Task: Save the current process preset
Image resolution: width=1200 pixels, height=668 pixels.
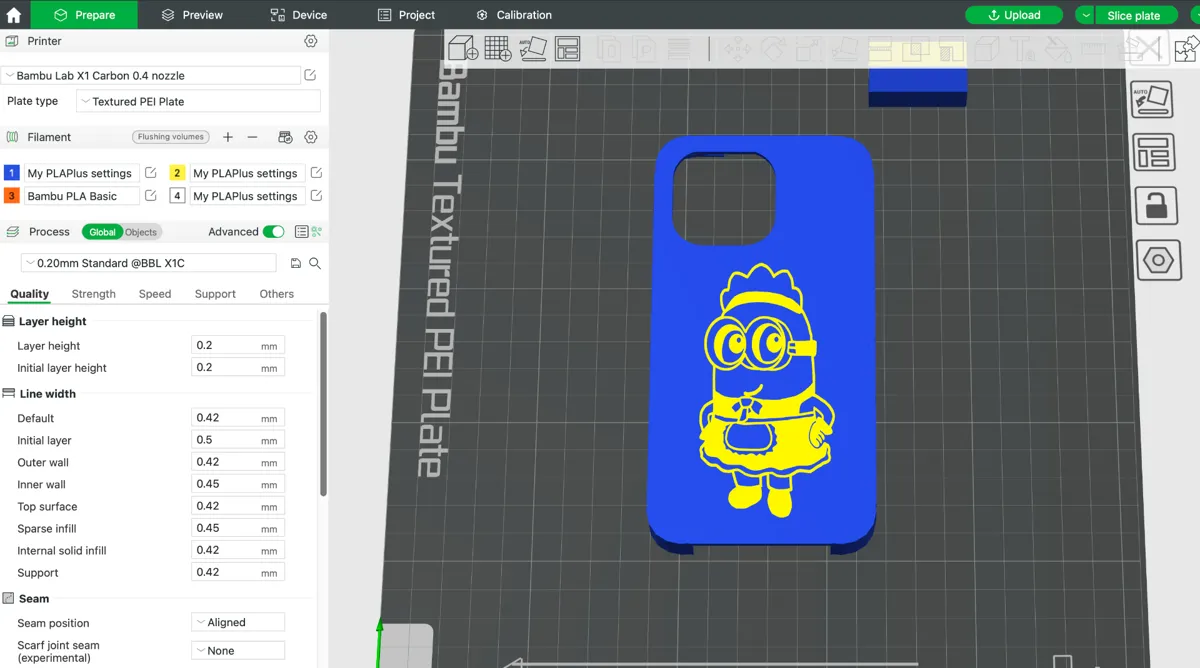Action: pos(295,263)
